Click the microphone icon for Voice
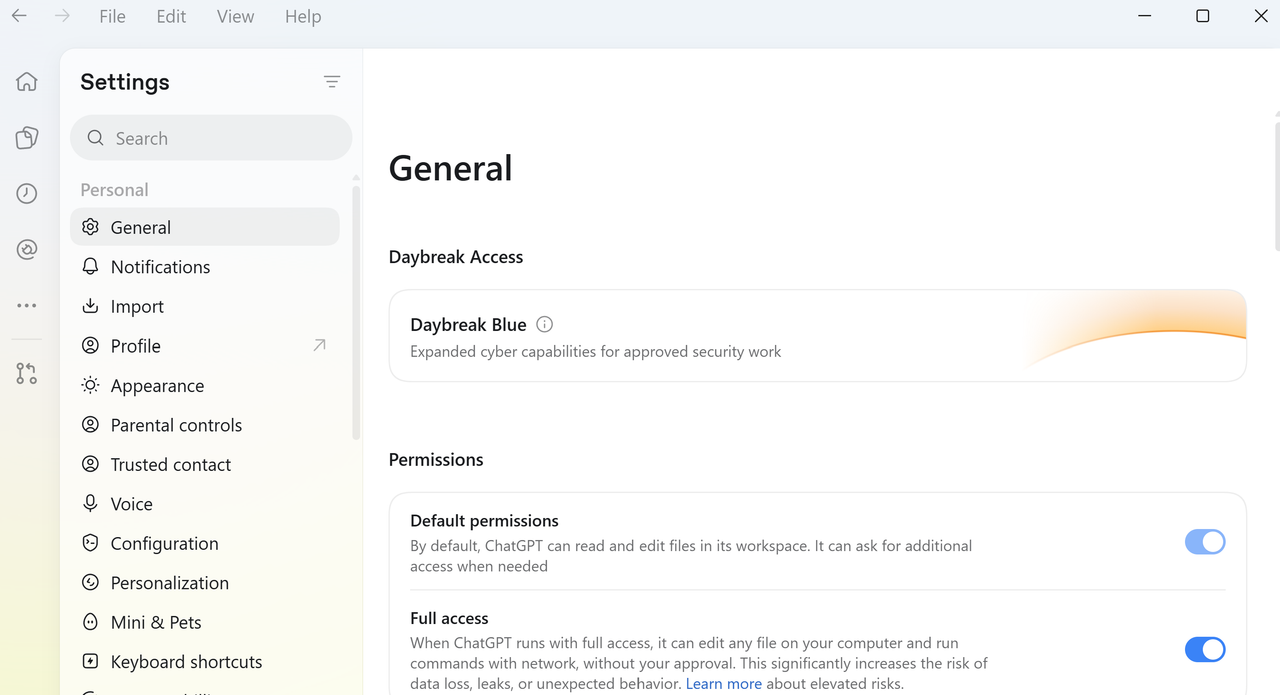This screenshot has width=1280, height=695. click(90, 504)
